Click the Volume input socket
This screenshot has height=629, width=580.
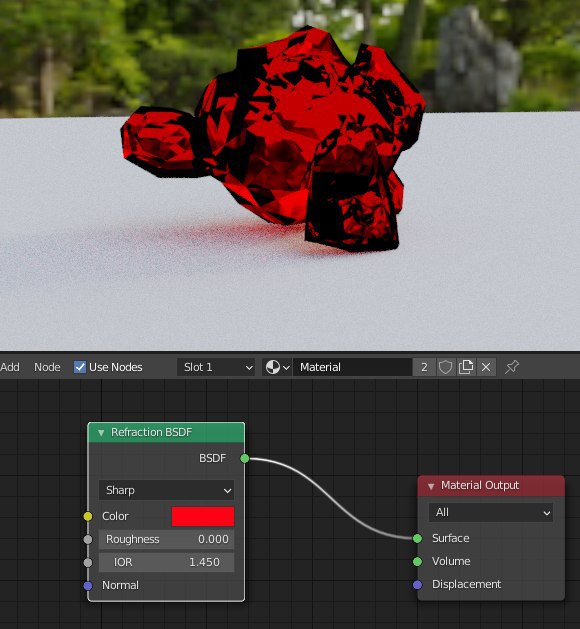(418, 561)
